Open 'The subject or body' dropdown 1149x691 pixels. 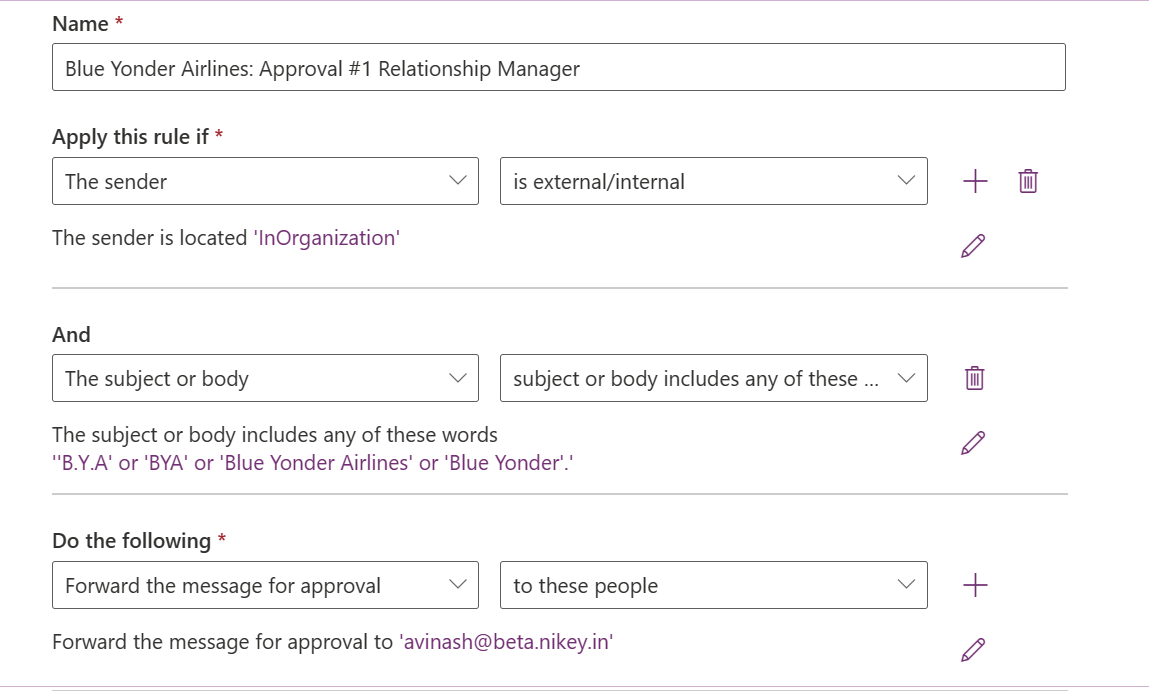[x=264, y=378]
